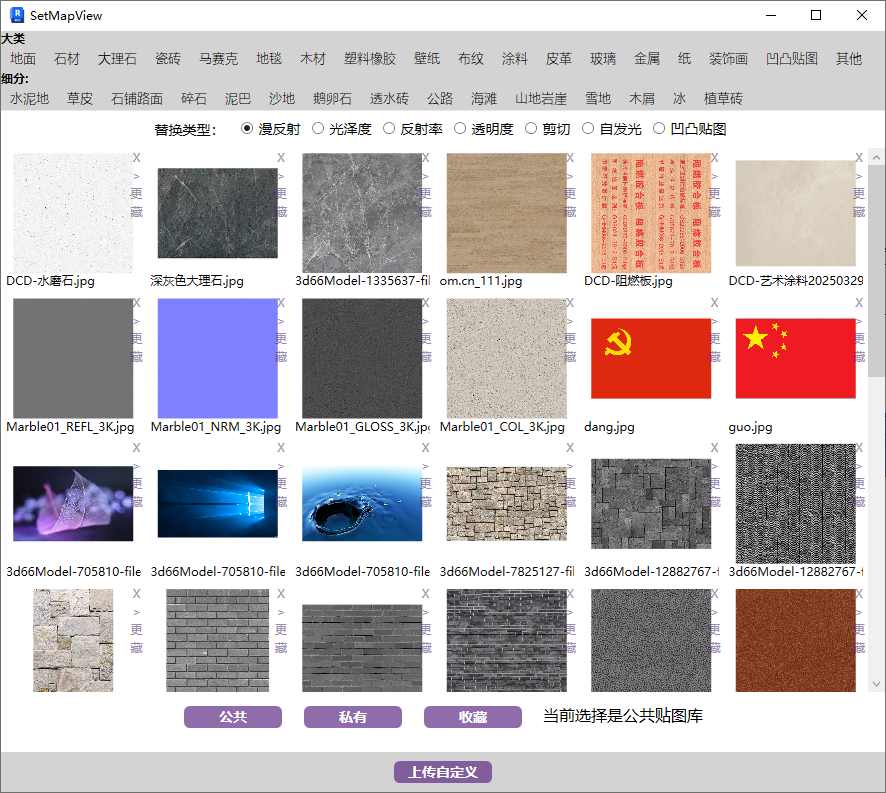Choose the 透明度 replacement type

460,129
